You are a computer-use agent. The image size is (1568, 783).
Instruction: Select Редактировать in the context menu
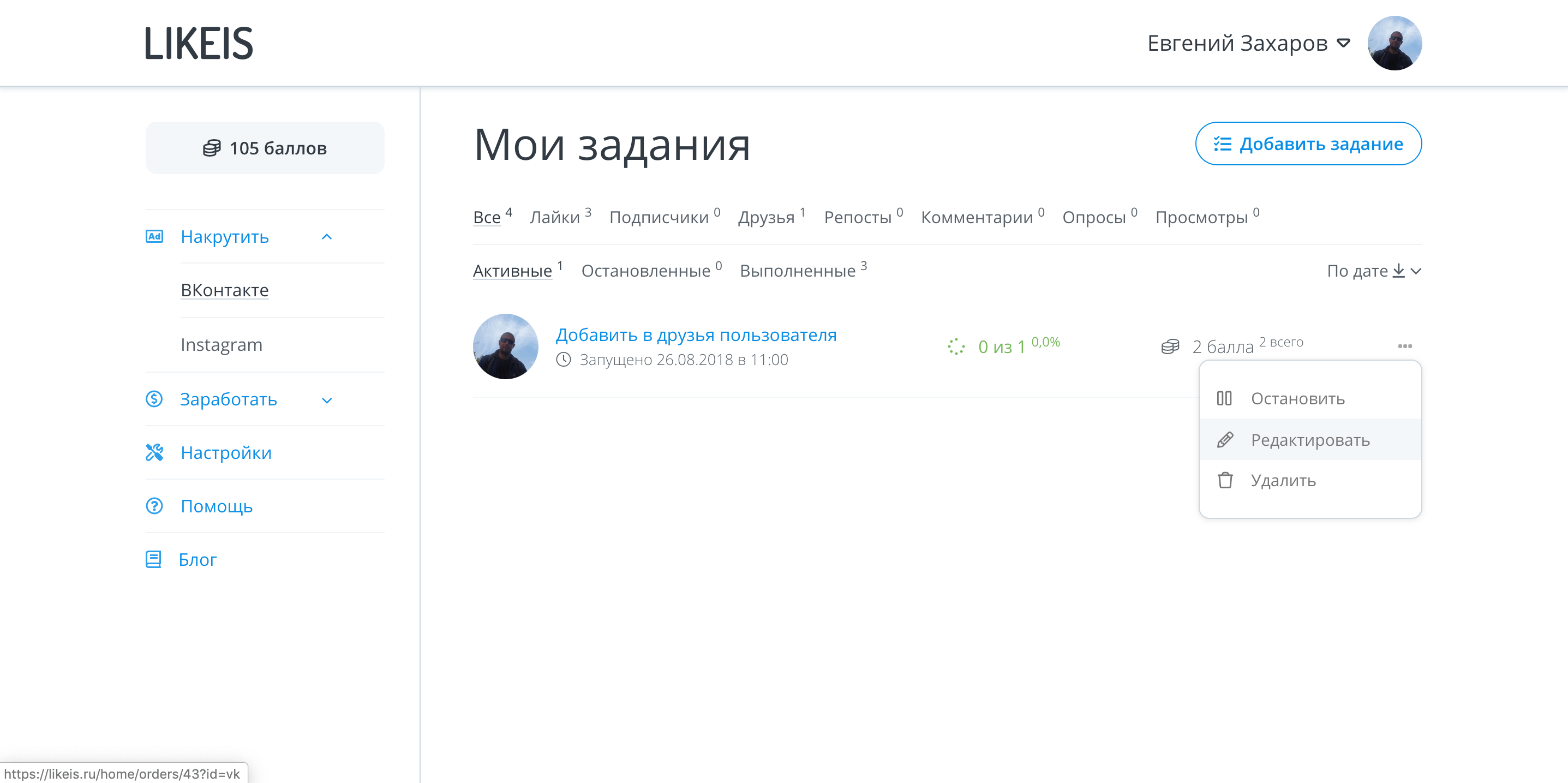pos(1309,440)
